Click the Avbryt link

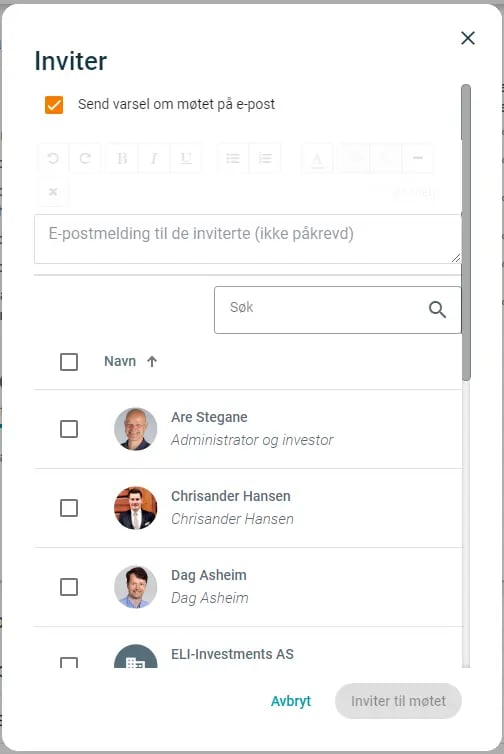(291, 701)
